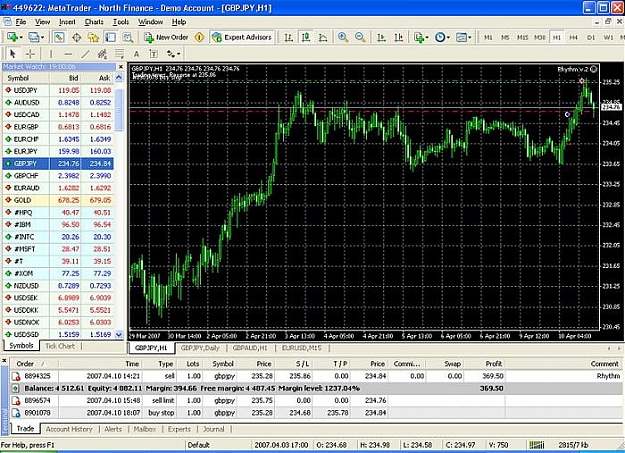Screen dimensions: 625x453
Task: Select the D1 timeframe button
Action: 591,37
